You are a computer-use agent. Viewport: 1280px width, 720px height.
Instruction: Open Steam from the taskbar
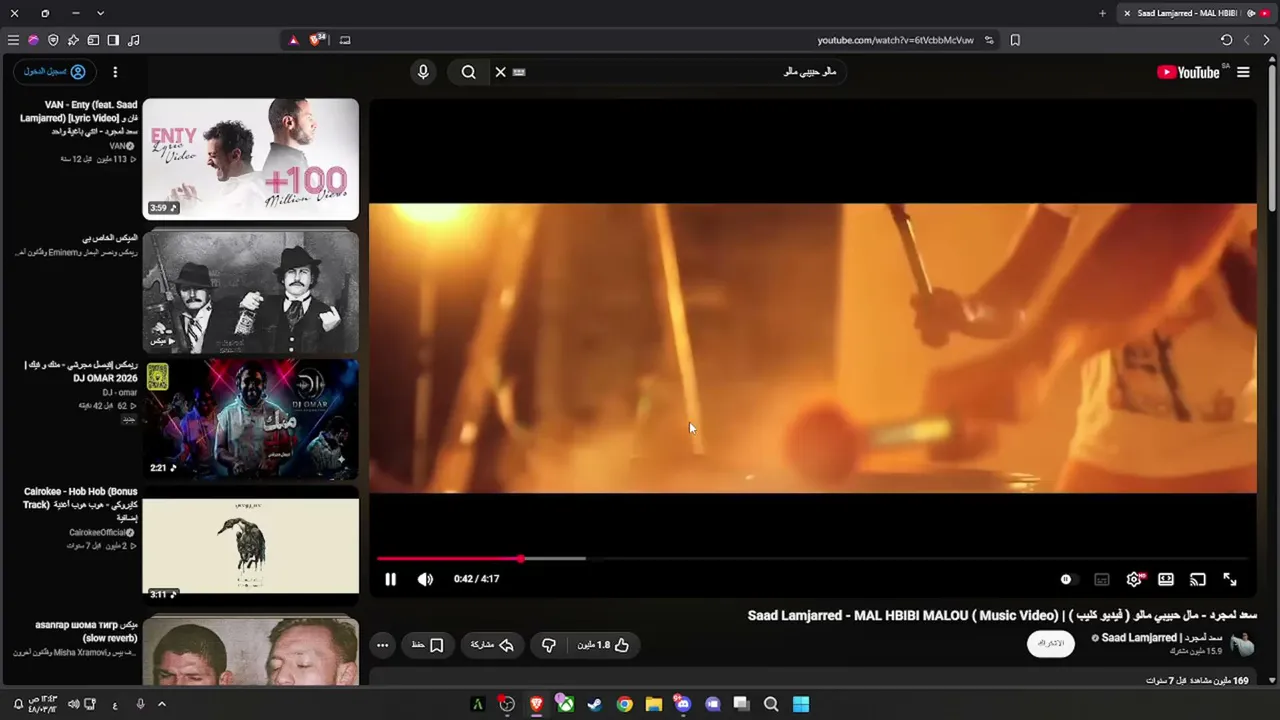tap(594, 704)
